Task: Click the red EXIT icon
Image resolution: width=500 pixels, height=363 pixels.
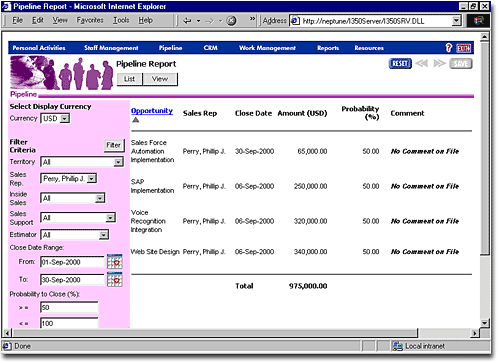Action: tap(463, 48)
